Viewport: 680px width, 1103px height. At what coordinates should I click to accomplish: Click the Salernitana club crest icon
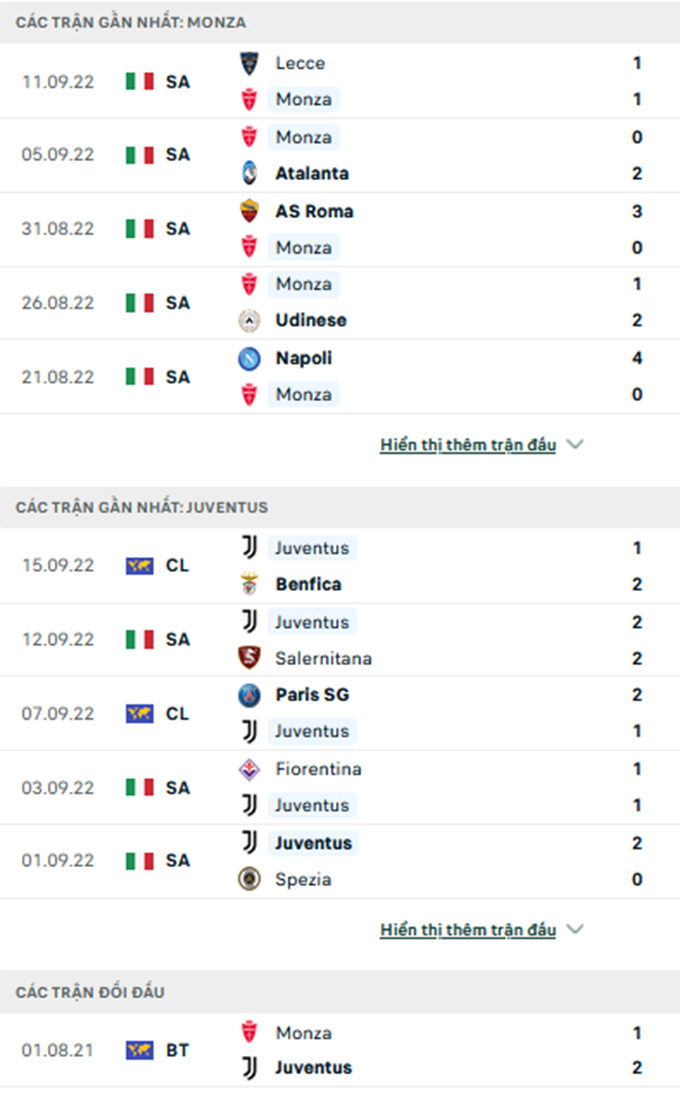point(249,658)
